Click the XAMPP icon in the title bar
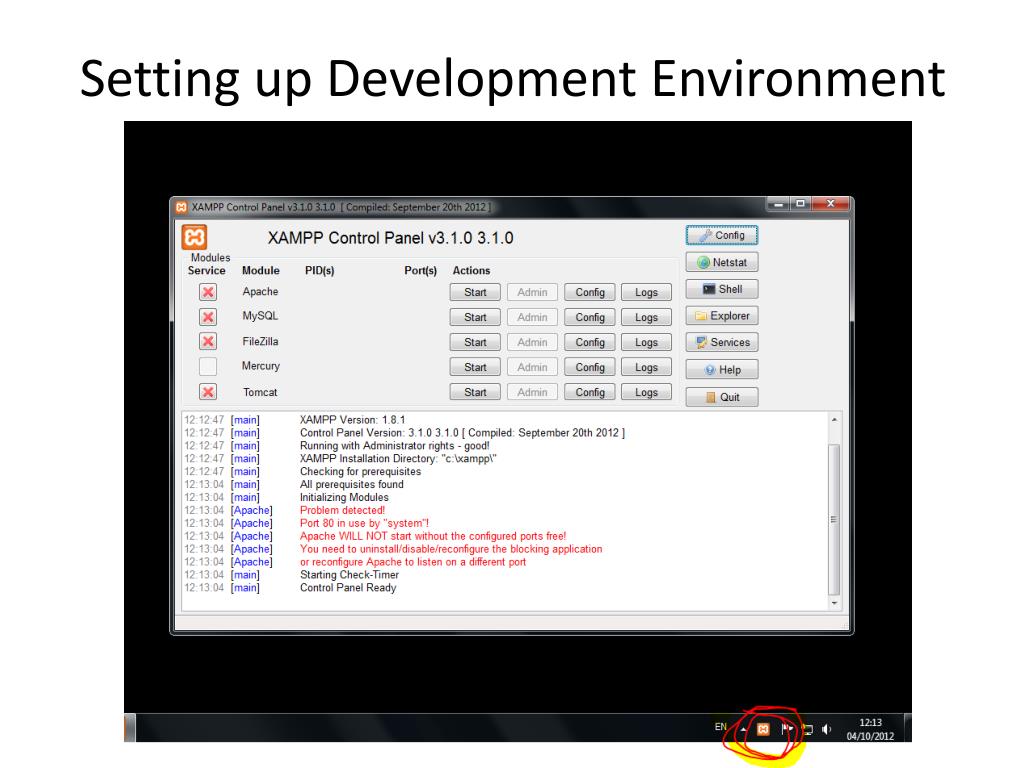The height and width of the screenshot is (768, 1024). pyautogui.click(x=181, y=207)
